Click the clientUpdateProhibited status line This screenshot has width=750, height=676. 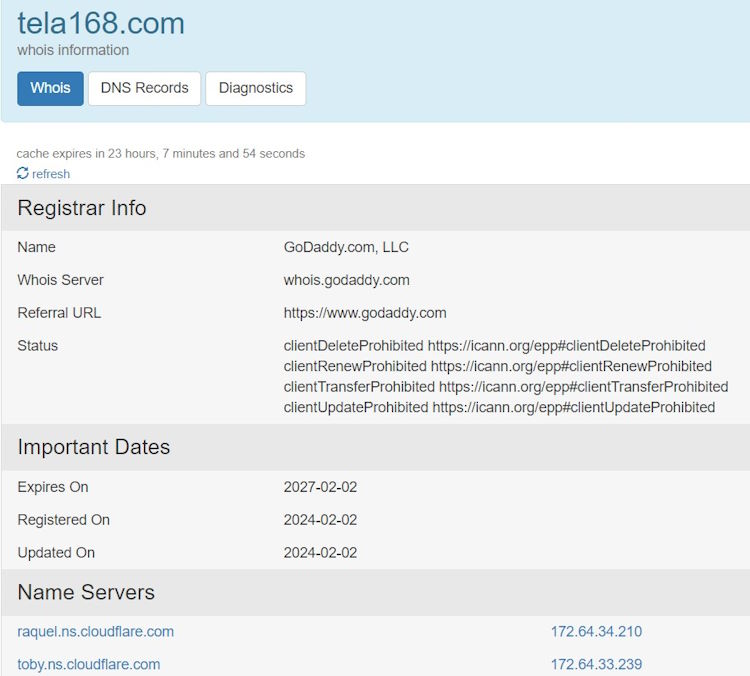pyautogui.click(x=499, y=407)
